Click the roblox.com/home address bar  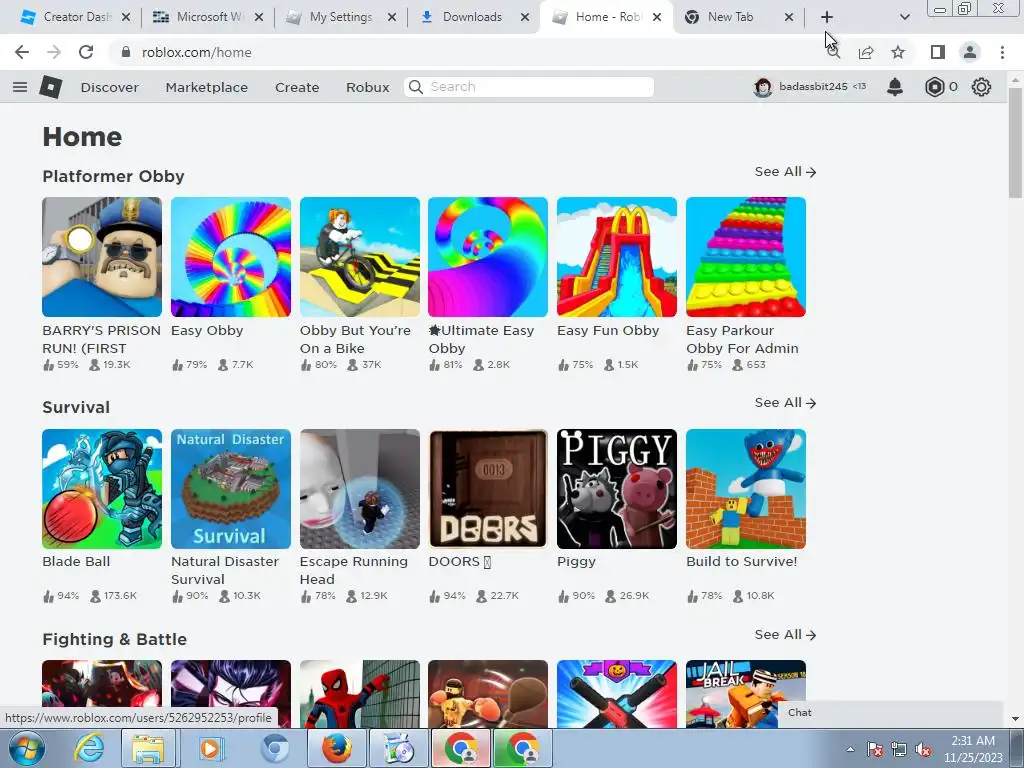pyautogui.click(x=197, y=52)
